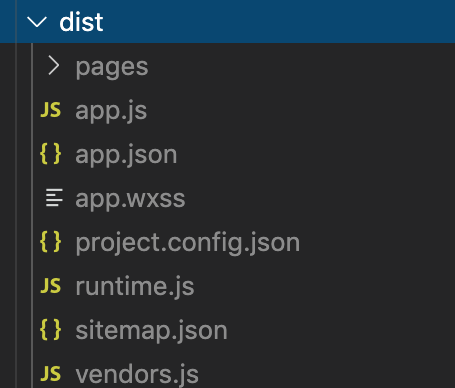Open the vendors.js file
This screenshot has height=388, width=455.
pyautogui.click(x=137, y=375)
